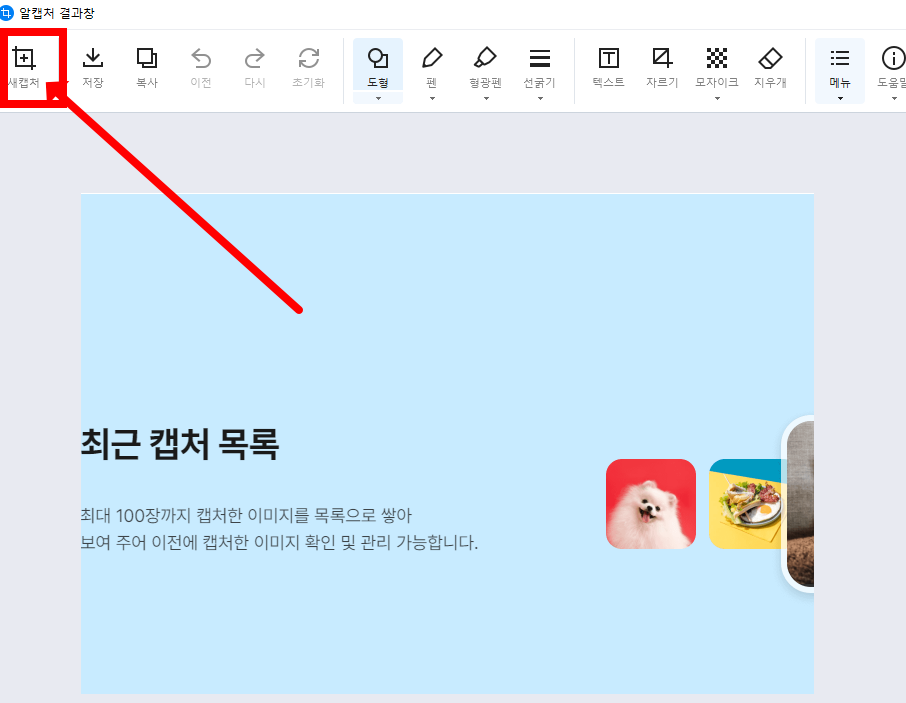Select the 형광펜 (Highlighter) tool

(x=486, y=60)
